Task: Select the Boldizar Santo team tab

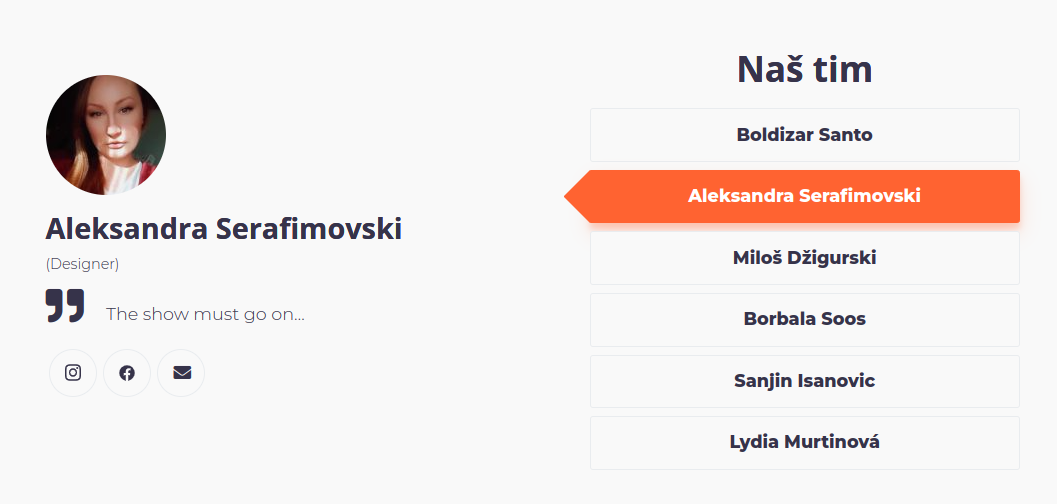Action: tap(804, 135)
